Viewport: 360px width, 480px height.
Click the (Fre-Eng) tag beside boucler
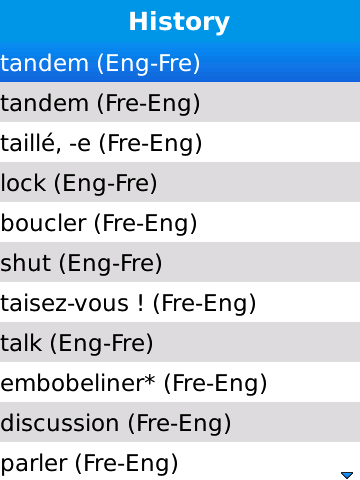146,224
